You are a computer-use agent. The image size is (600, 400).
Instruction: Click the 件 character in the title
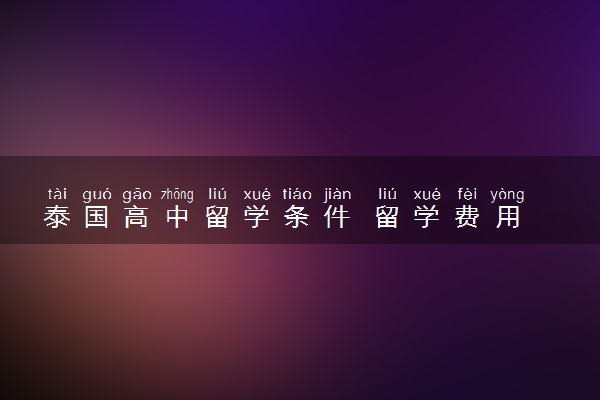click(337, 217)
